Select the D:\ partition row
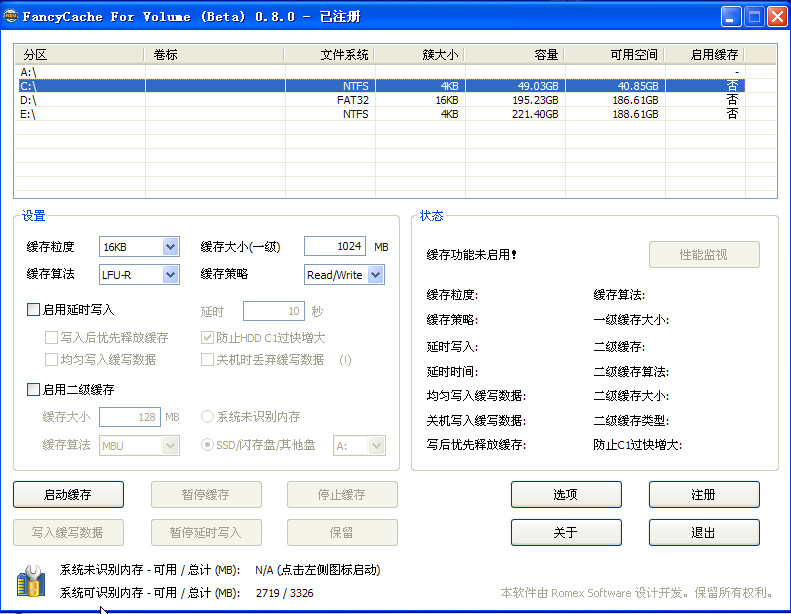 coord(382,100)
